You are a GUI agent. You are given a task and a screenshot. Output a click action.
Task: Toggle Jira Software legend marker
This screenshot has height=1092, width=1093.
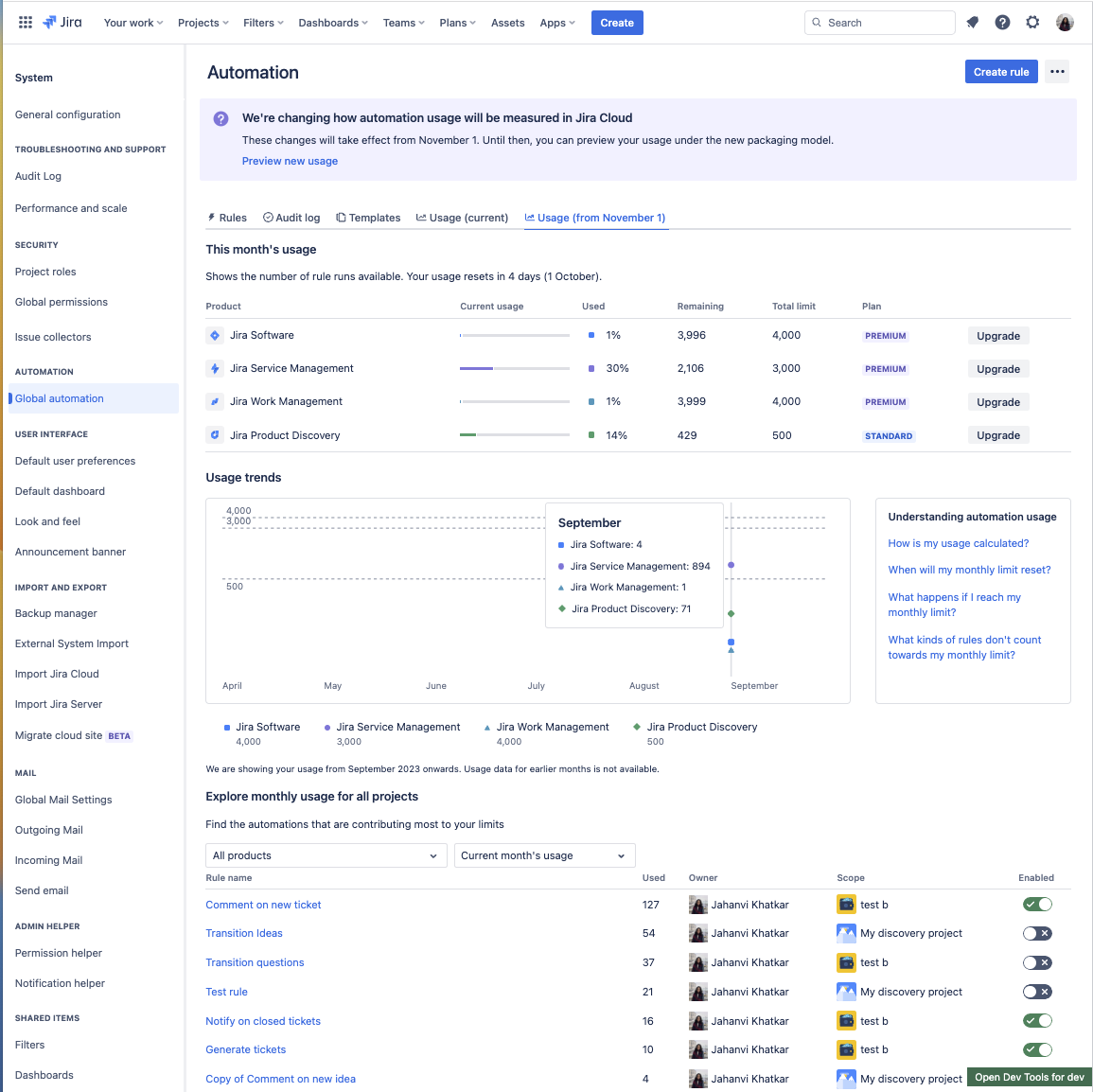[x=226, y=727]
